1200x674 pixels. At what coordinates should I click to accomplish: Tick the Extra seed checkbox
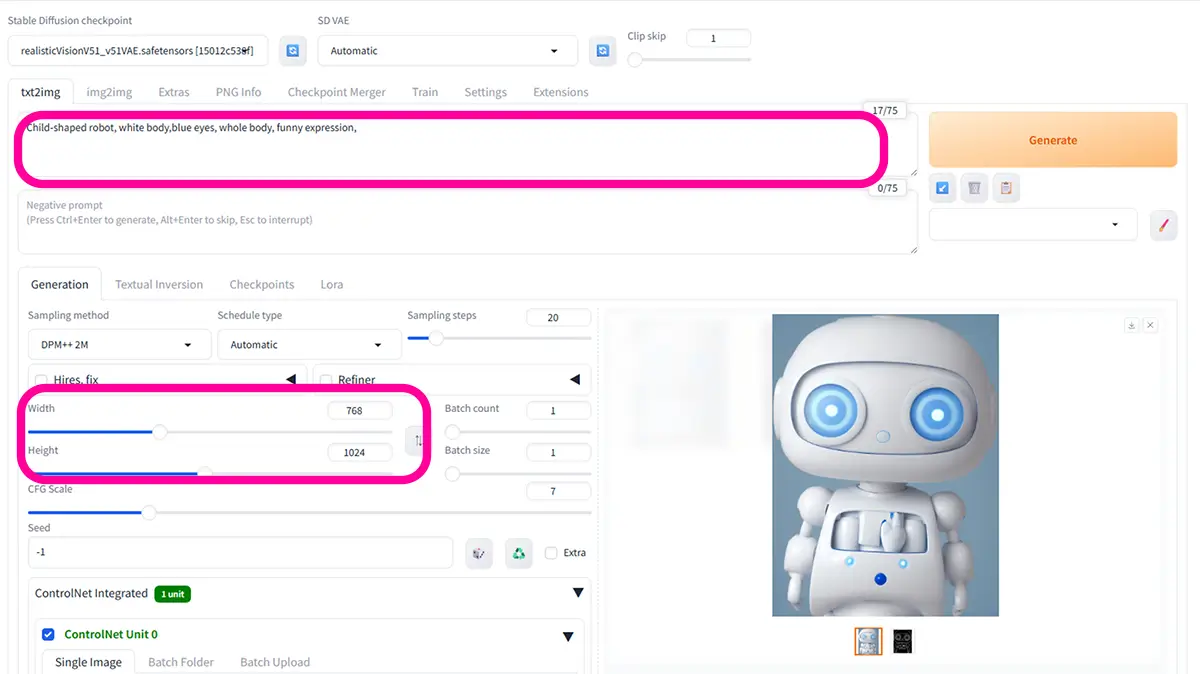[551, 553]
